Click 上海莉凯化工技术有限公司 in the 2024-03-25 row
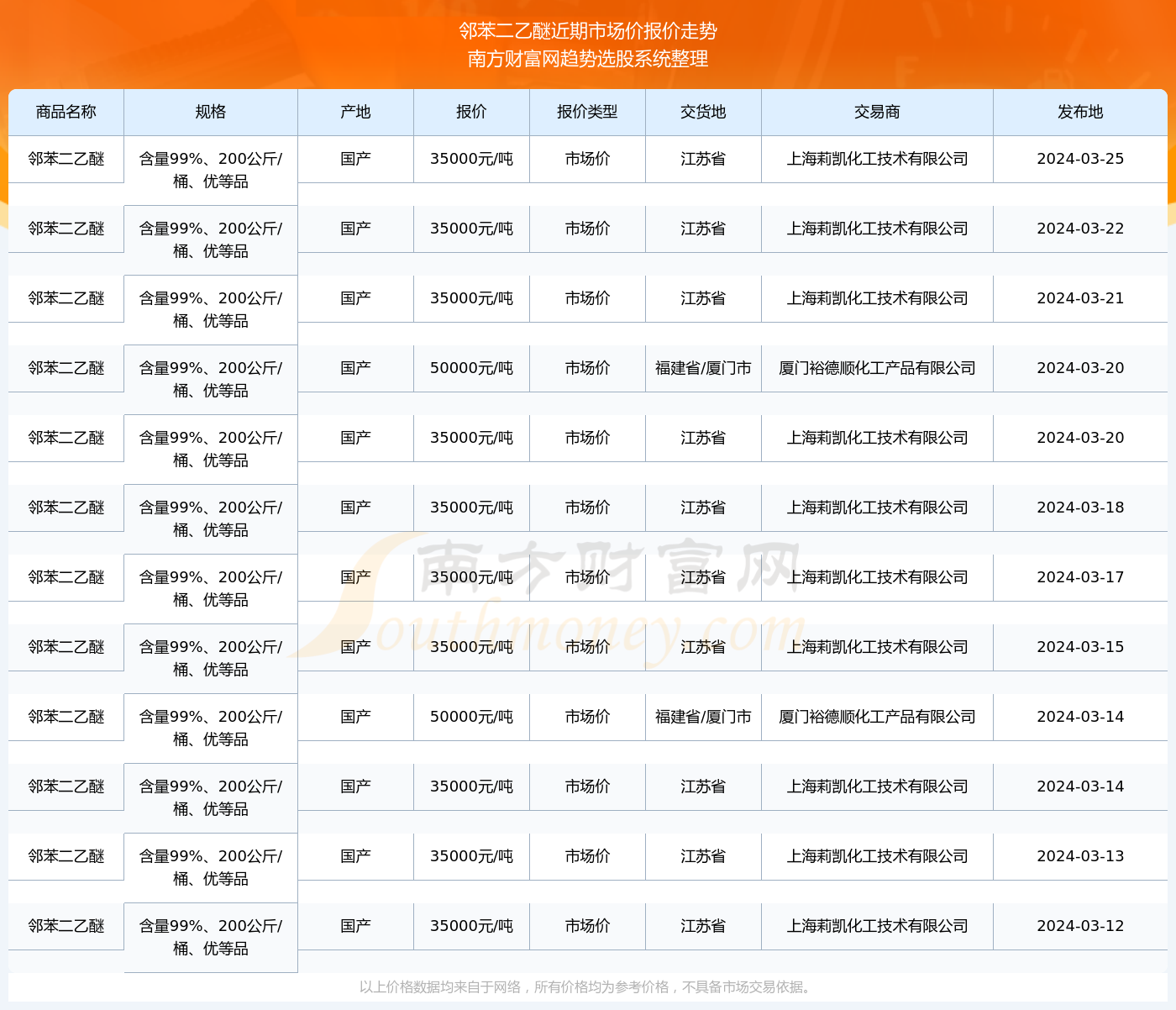The width and height of the screenshot is (1176, 1010). pyautogui.click(x=878, y=159)
